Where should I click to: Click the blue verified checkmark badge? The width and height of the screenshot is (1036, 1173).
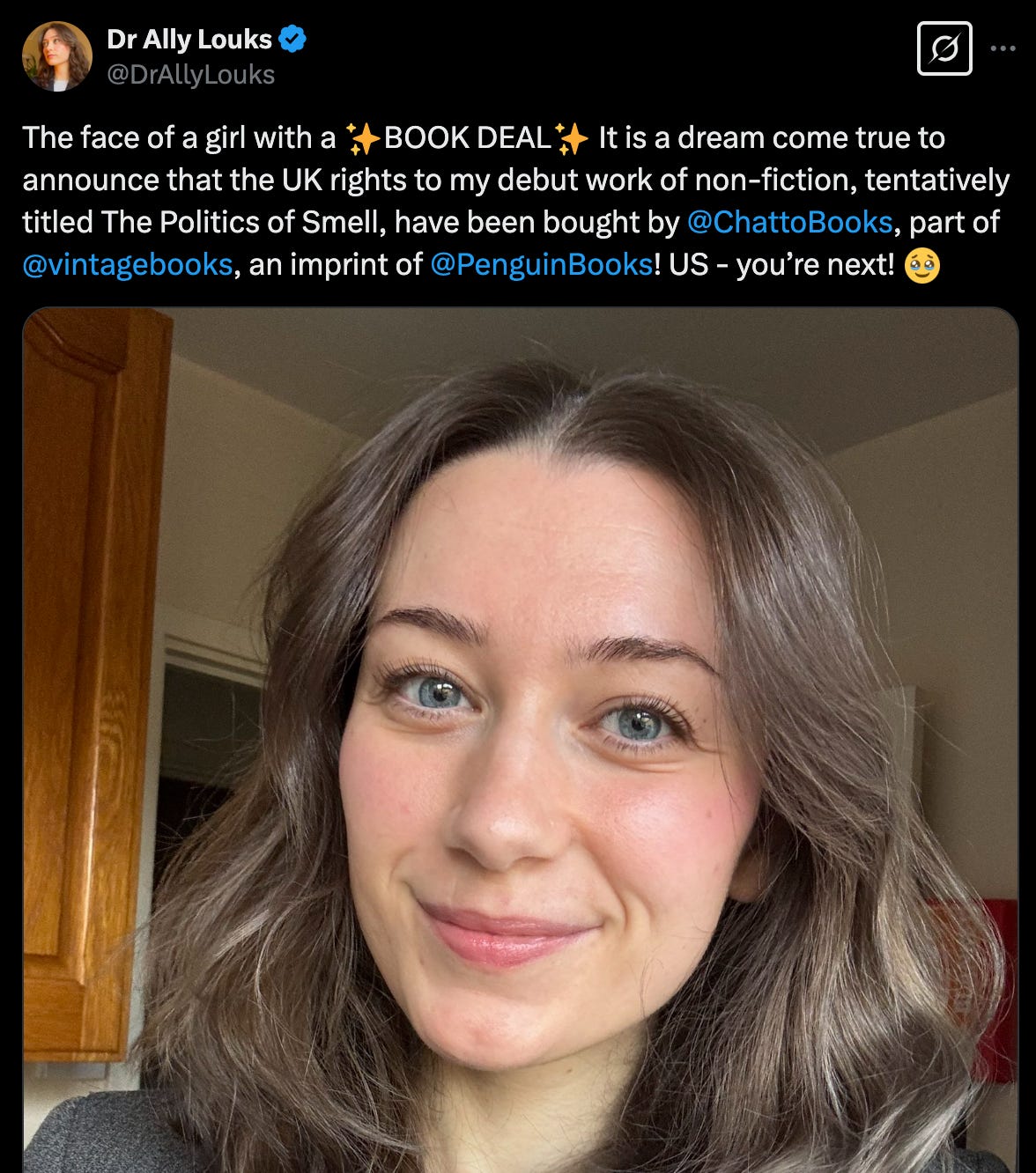pyautogui.click(x=293, y=39)
